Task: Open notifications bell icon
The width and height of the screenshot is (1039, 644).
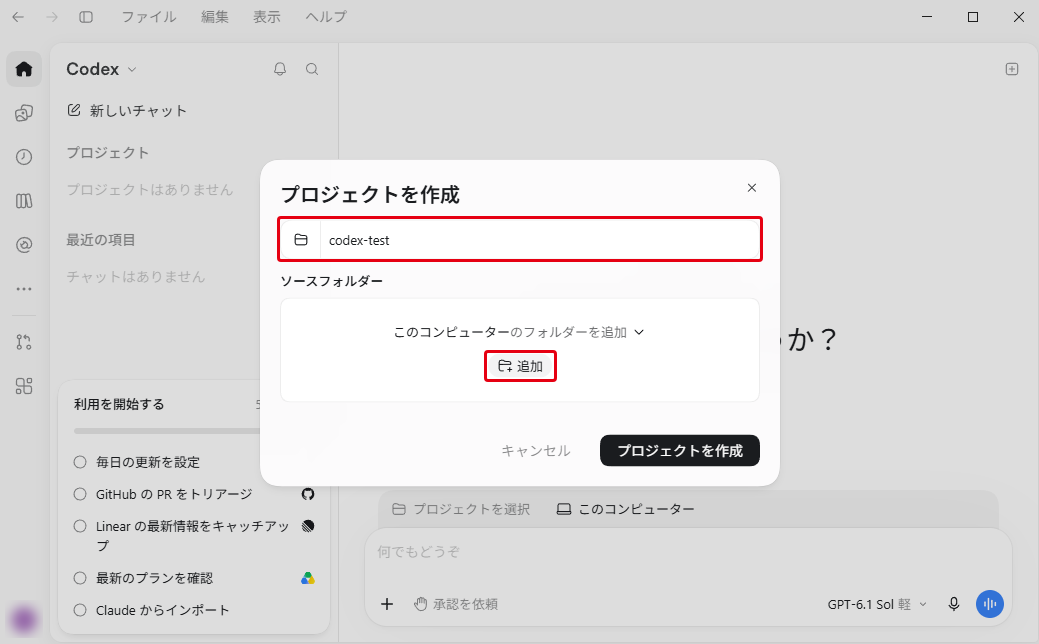Action: 280,69
